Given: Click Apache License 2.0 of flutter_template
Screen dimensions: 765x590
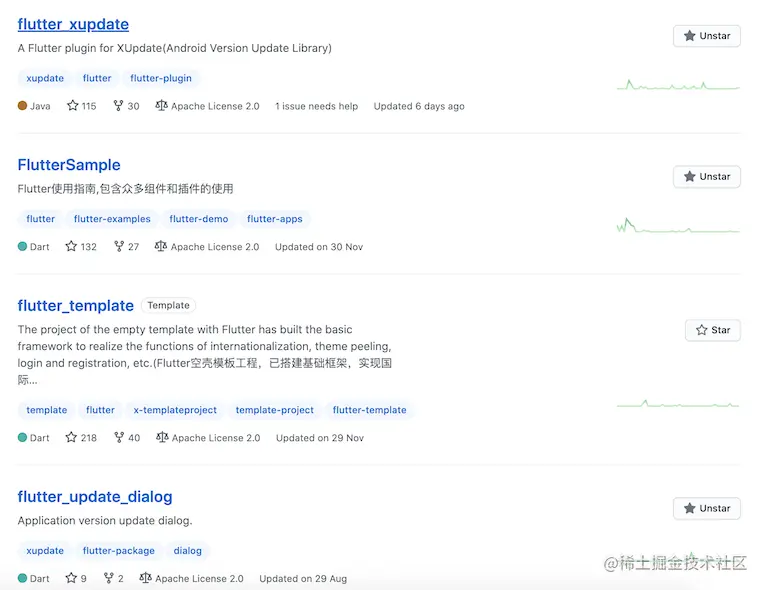Looking at the screenshot, I should coord(208,438).
